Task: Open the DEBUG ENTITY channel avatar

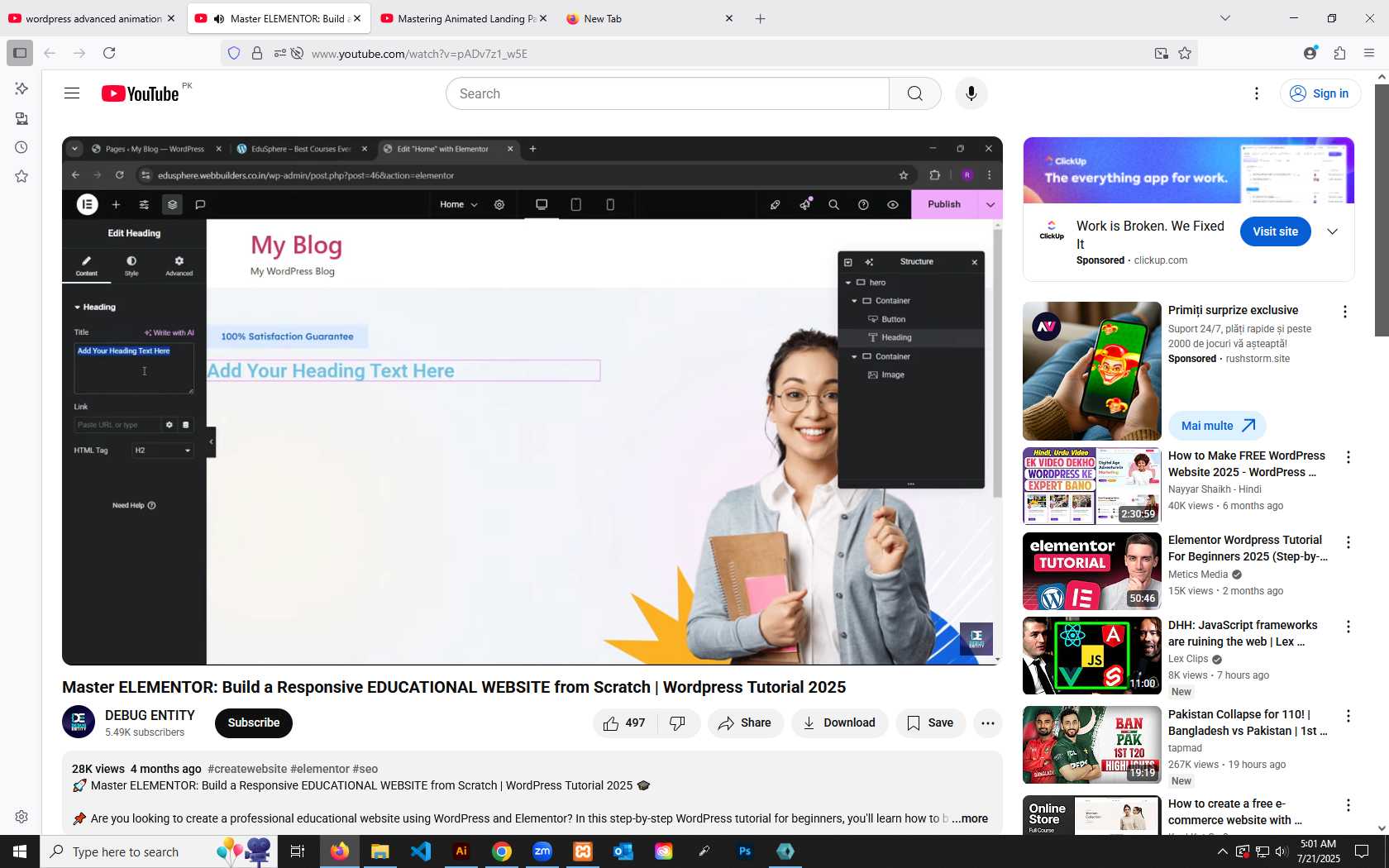Action: click(79, 722)
